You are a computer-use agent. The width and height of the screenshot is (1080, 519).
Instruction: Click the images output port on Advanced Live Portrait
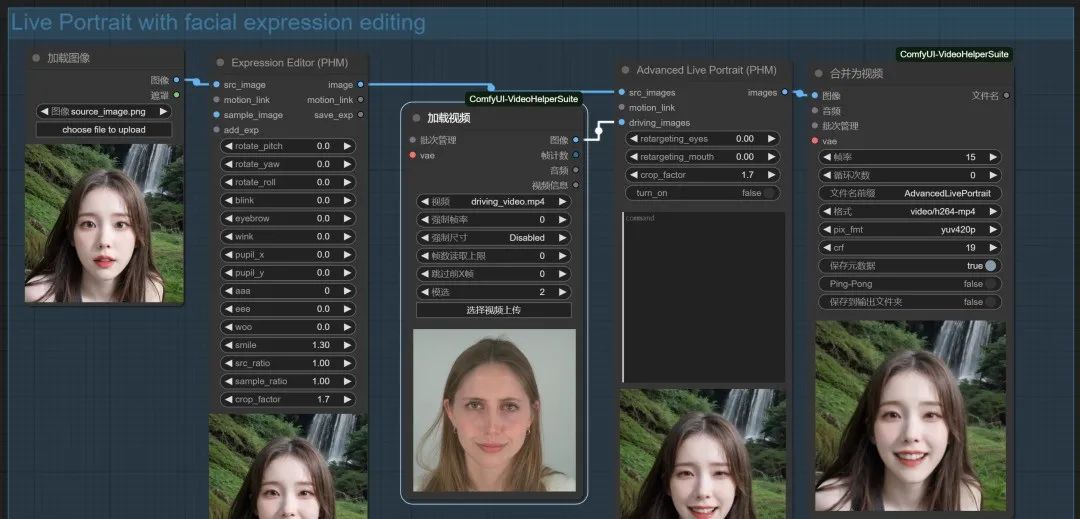pos(785,92)
